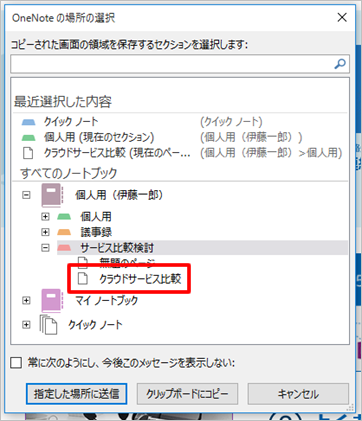Image resolution: width=362 pixels, height=421 pixels.
Task: Click the page icon next to 無題のページ
Action: [83, 263]
